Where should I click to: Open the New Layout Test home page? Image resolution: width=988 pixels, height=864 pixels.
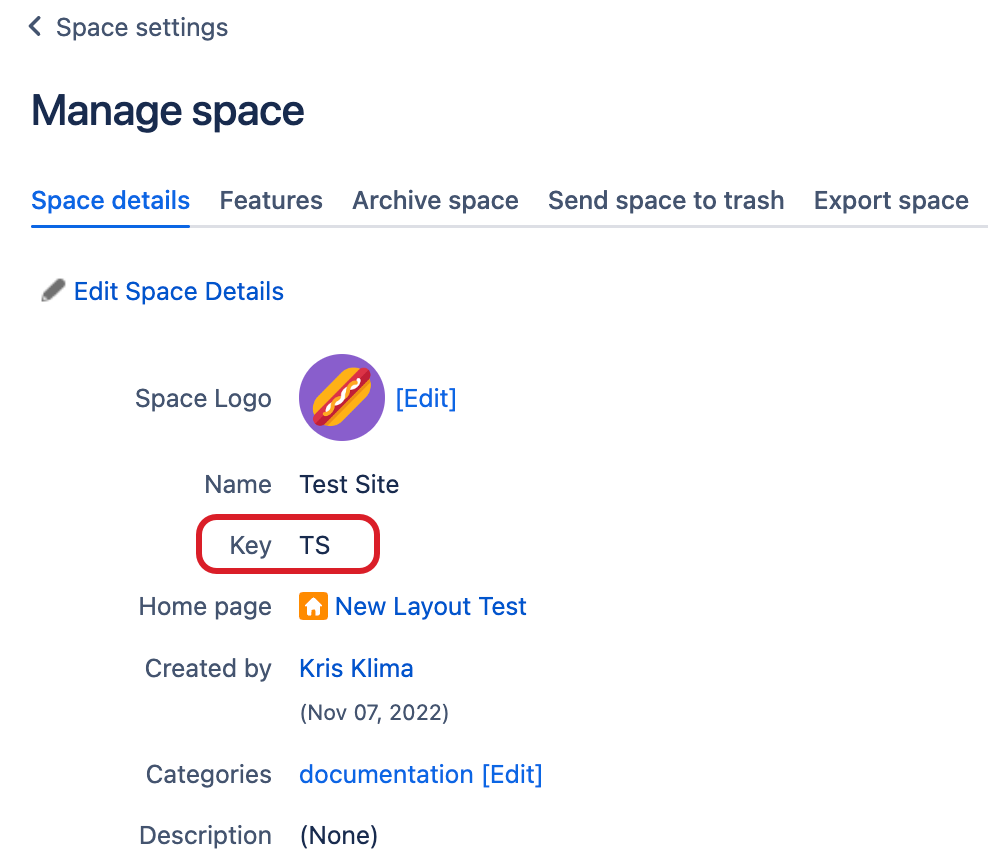(431, 606)
